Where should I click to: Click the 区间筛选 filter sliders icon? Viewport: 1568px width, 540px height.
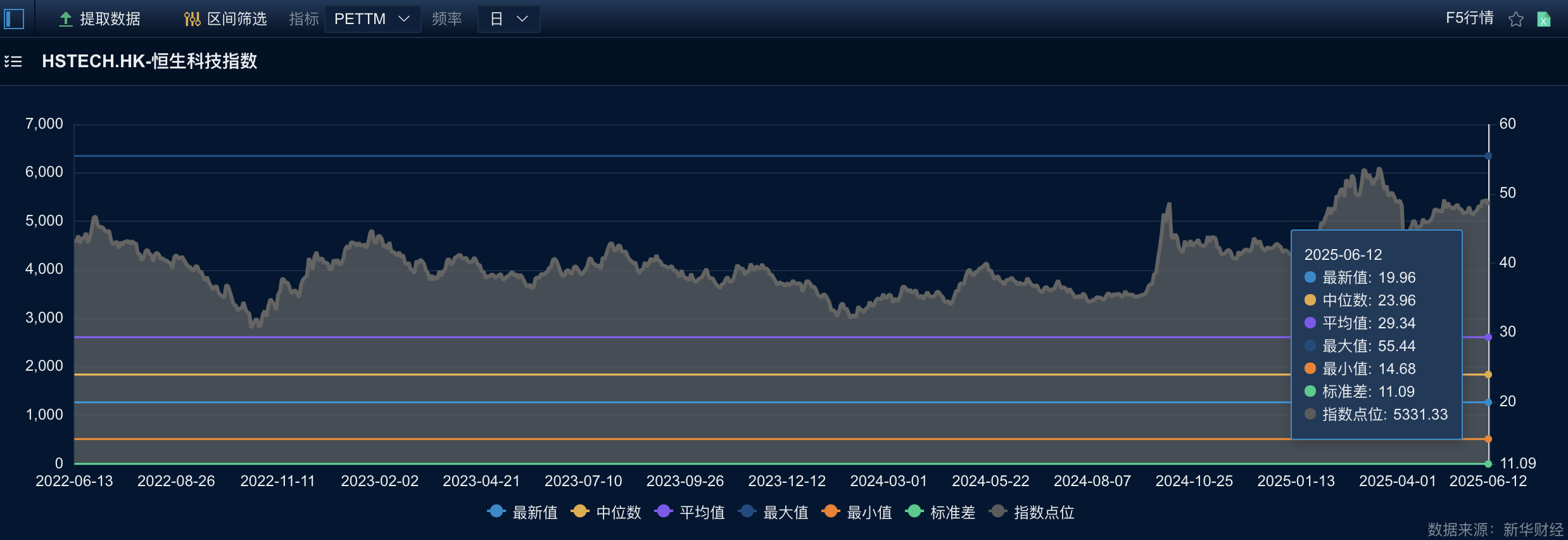point(192,20)
